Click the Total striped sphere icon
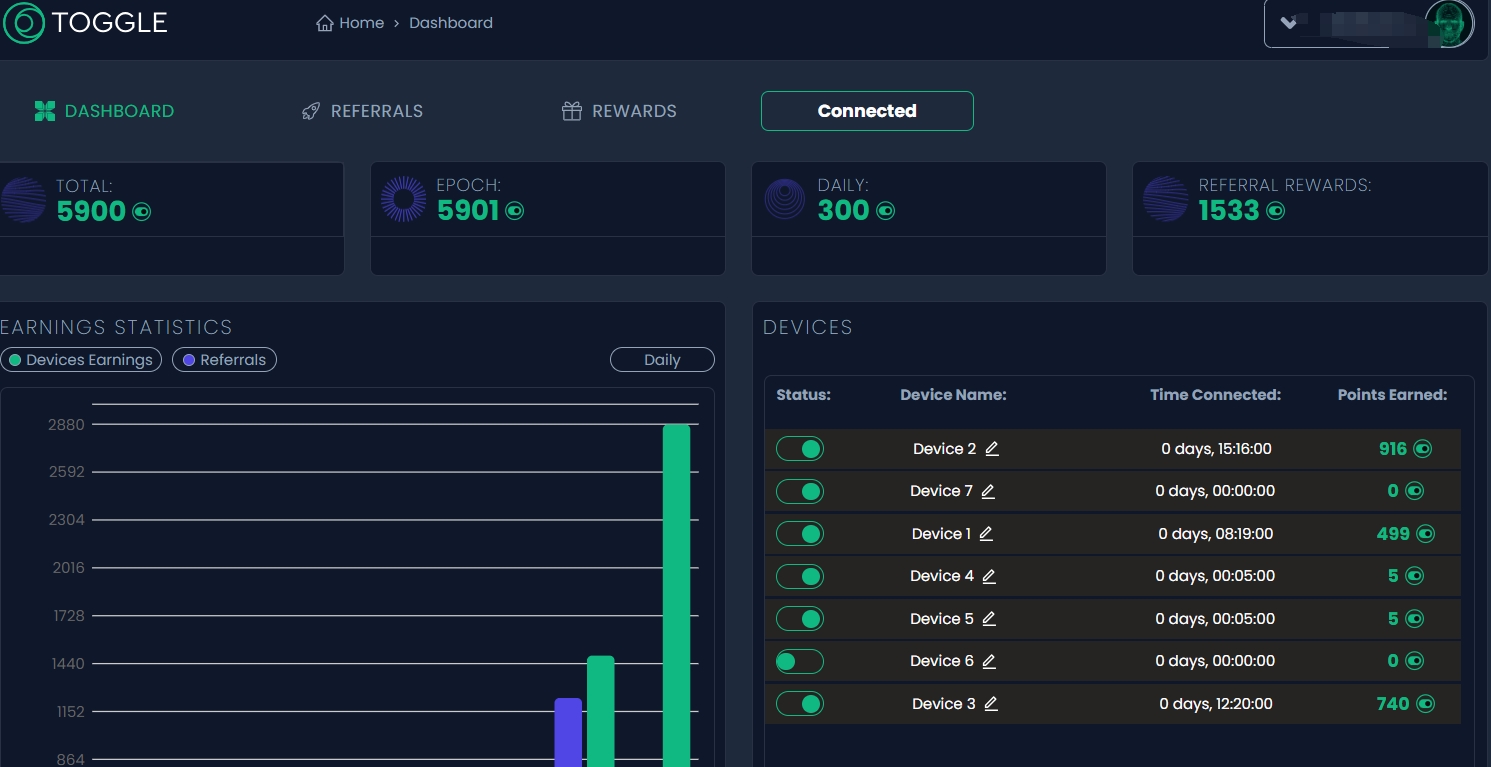Image resolution: width=1491 pixels, height=767 pixels. [23, 199]
